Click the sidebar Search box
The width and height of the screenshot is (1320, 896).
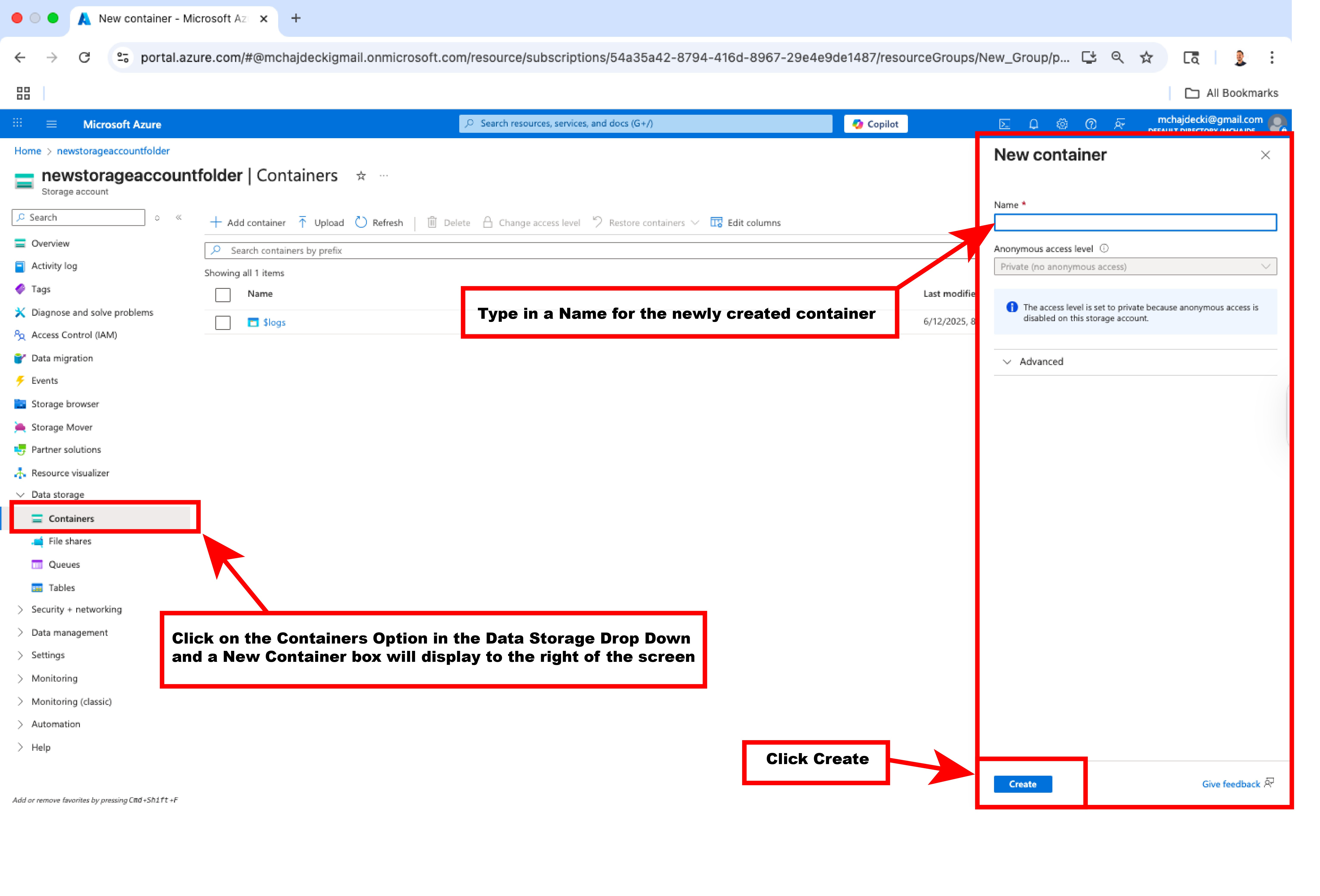78,217
